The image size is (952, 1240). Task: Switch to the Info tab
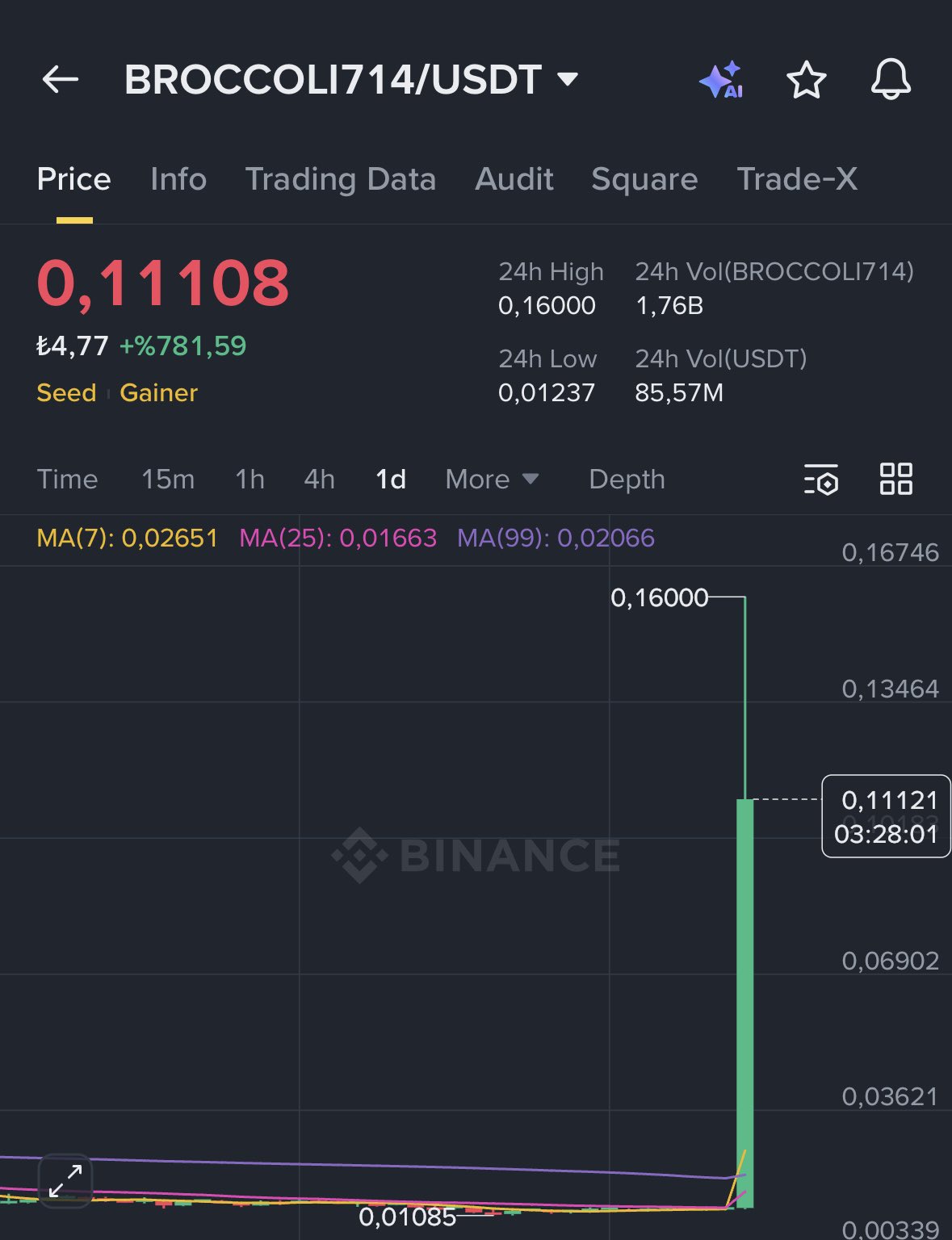coord(178,179)
